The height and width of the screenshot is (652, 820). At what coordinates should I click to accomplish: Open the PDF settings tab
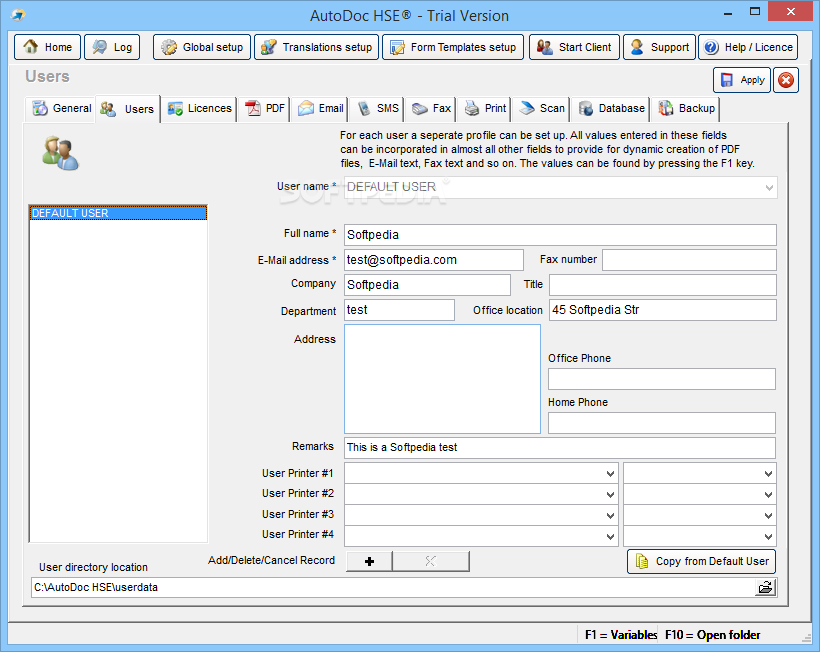(x=265, y=108)
